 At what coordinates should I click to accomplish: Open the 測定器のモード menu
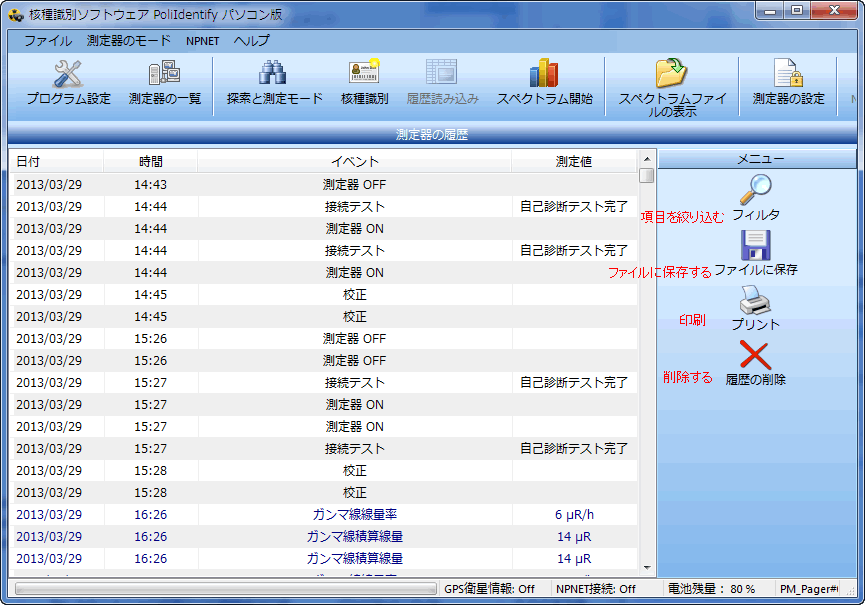[x=129, y=41]
